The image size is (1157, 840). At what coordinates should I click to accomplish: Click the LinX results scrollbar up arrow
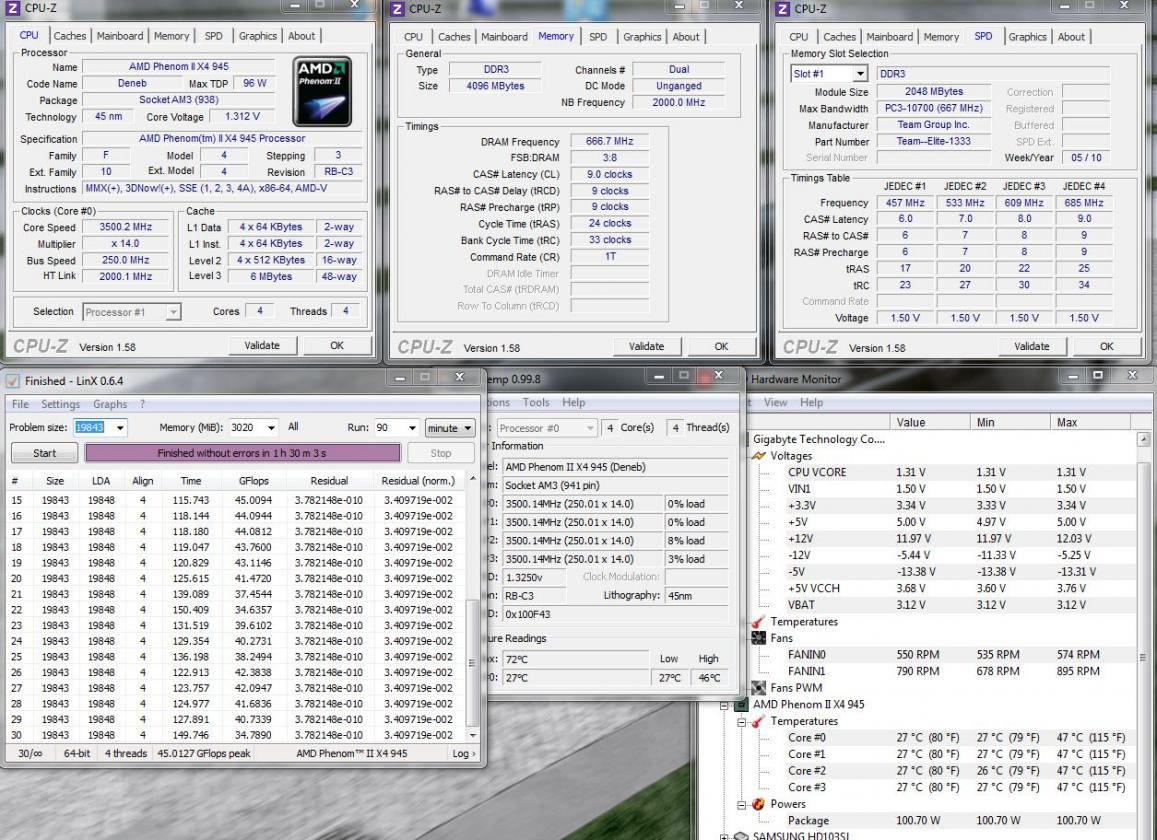(x=473, y=479)
